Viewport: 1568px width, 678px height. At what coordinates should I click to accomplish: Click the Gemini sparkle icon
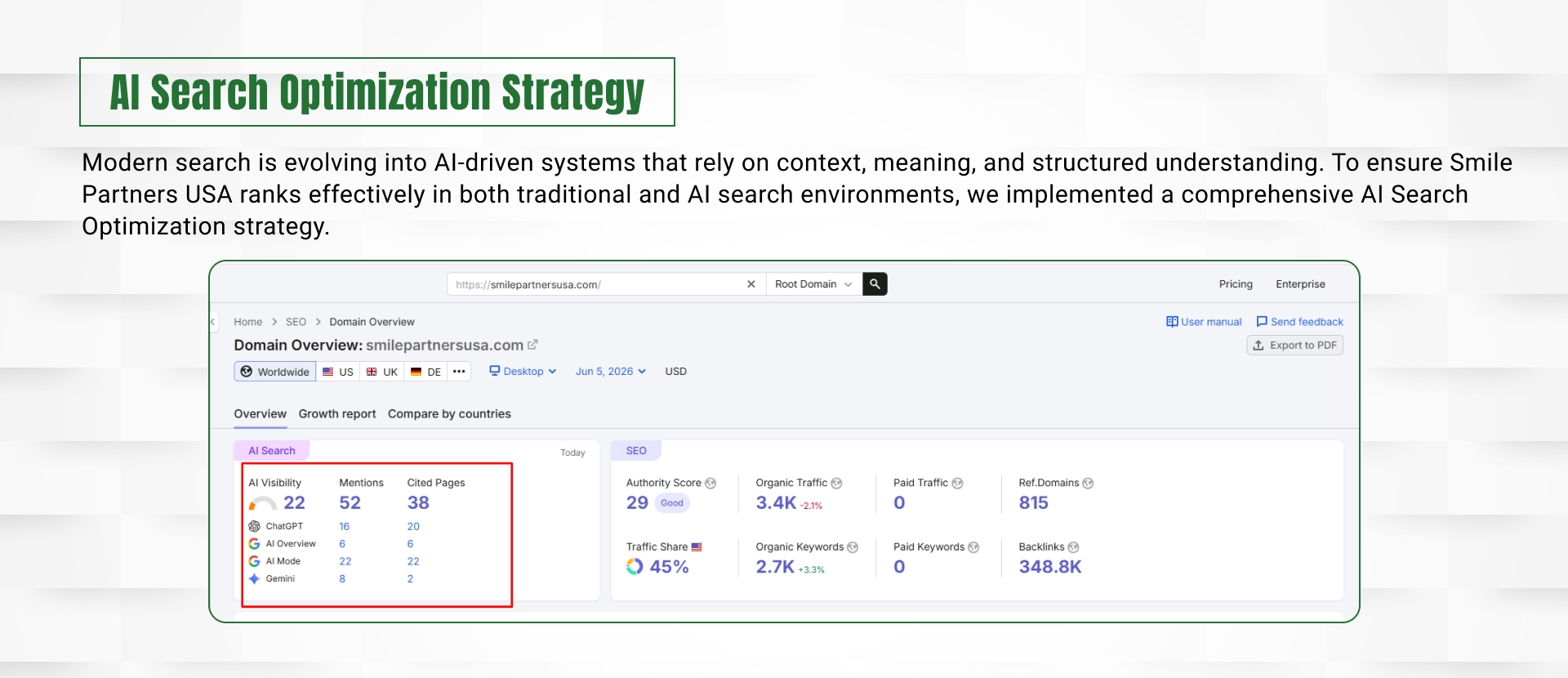(254, 578)
